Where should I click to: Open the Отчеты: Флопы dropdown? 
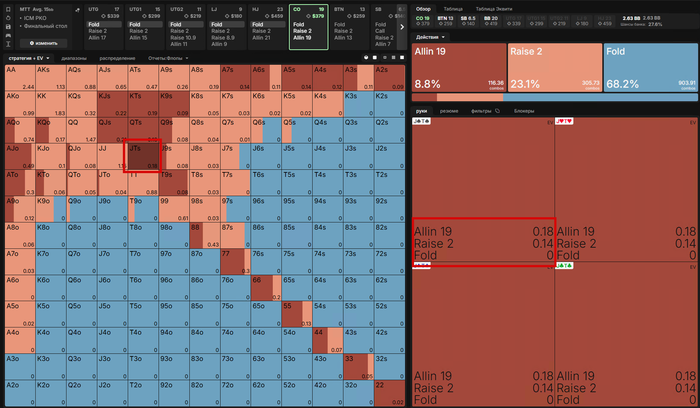pos(168,58)
